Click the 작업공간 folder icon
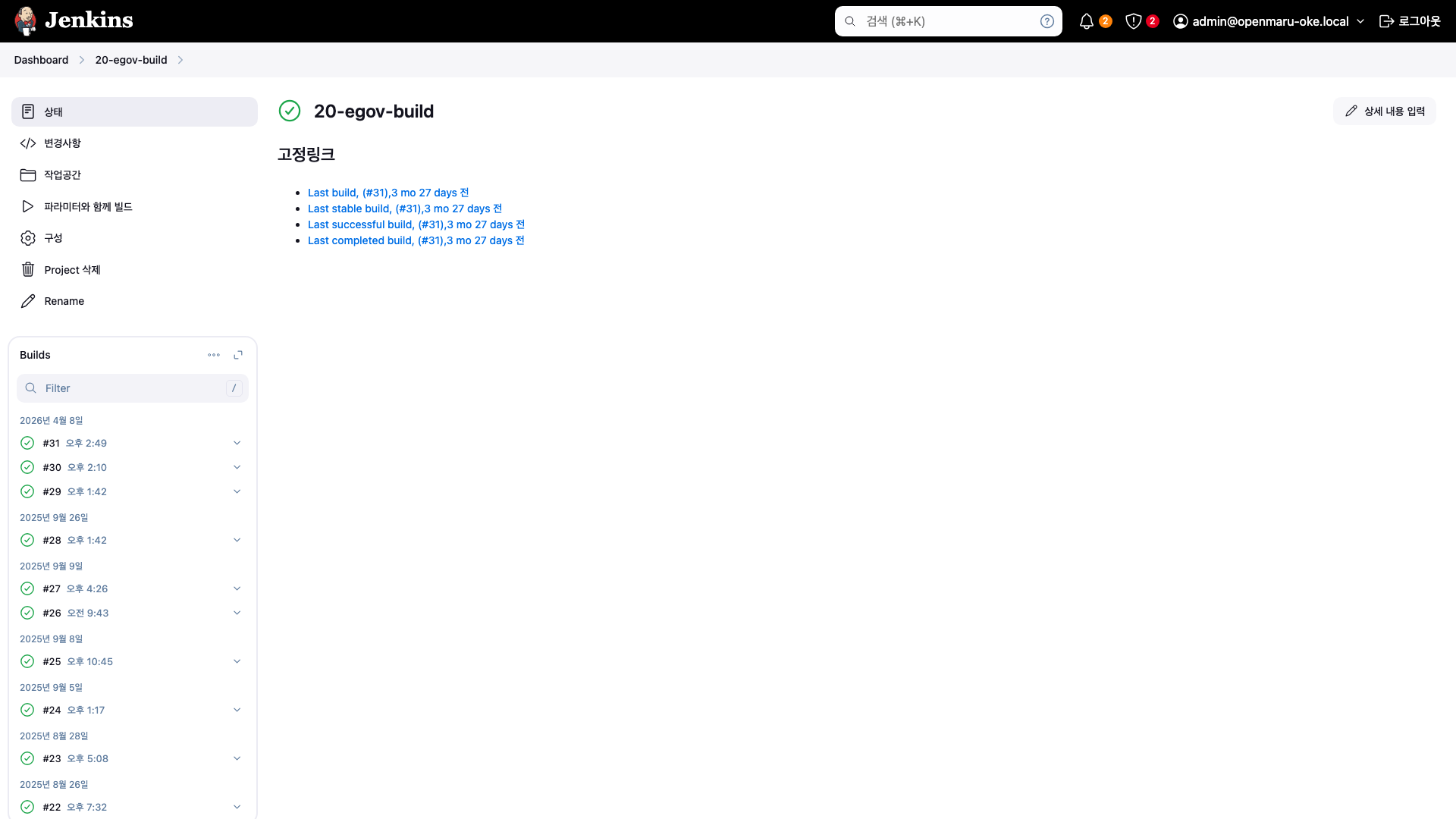The width and height of the screenshot is (1456, 819). 28,175
